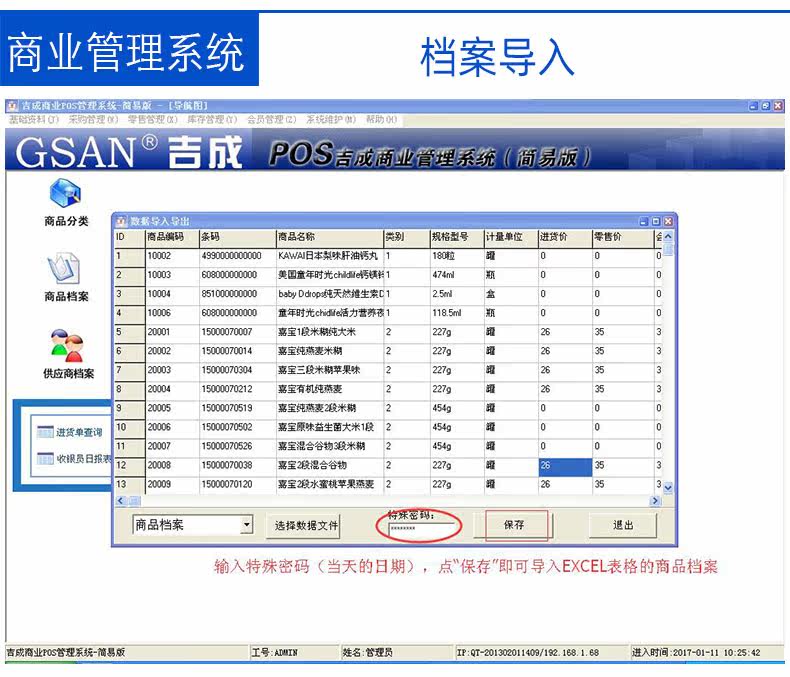Select the KAWAI日本梨味肝油钙丸 name cell

pos(330,256)
